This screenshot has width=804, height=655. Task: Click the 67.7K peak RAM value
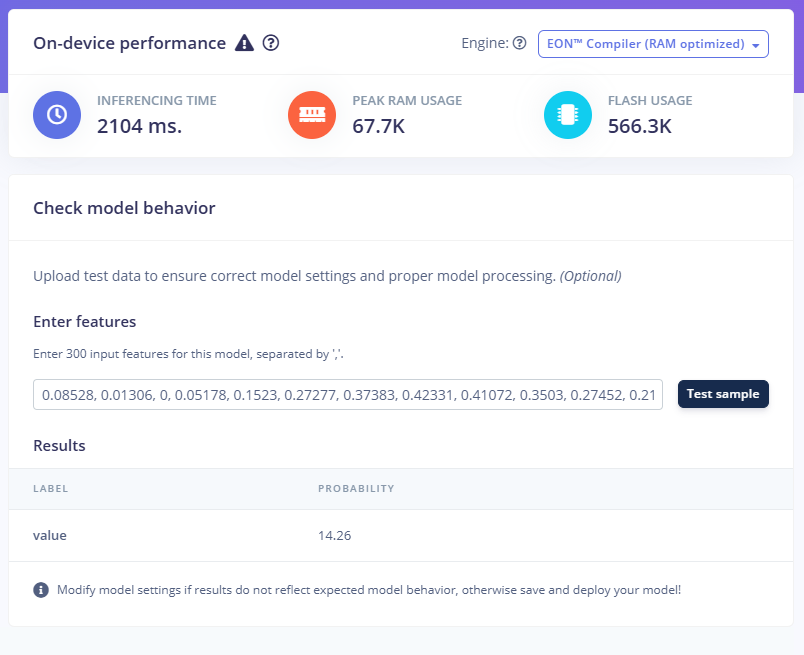(378, 126)
